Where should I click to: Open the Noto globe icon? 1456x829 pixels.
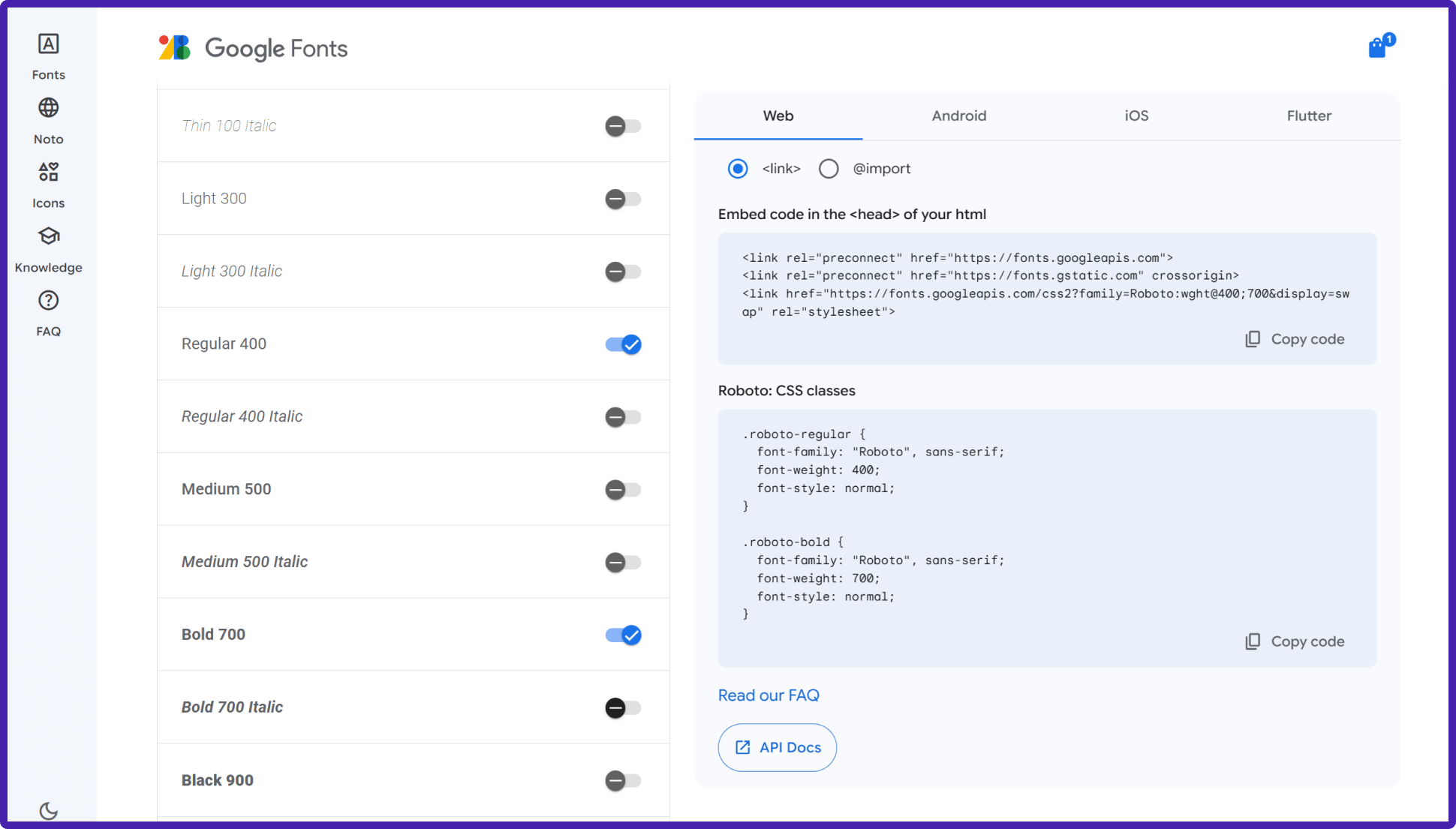[49, 108]
